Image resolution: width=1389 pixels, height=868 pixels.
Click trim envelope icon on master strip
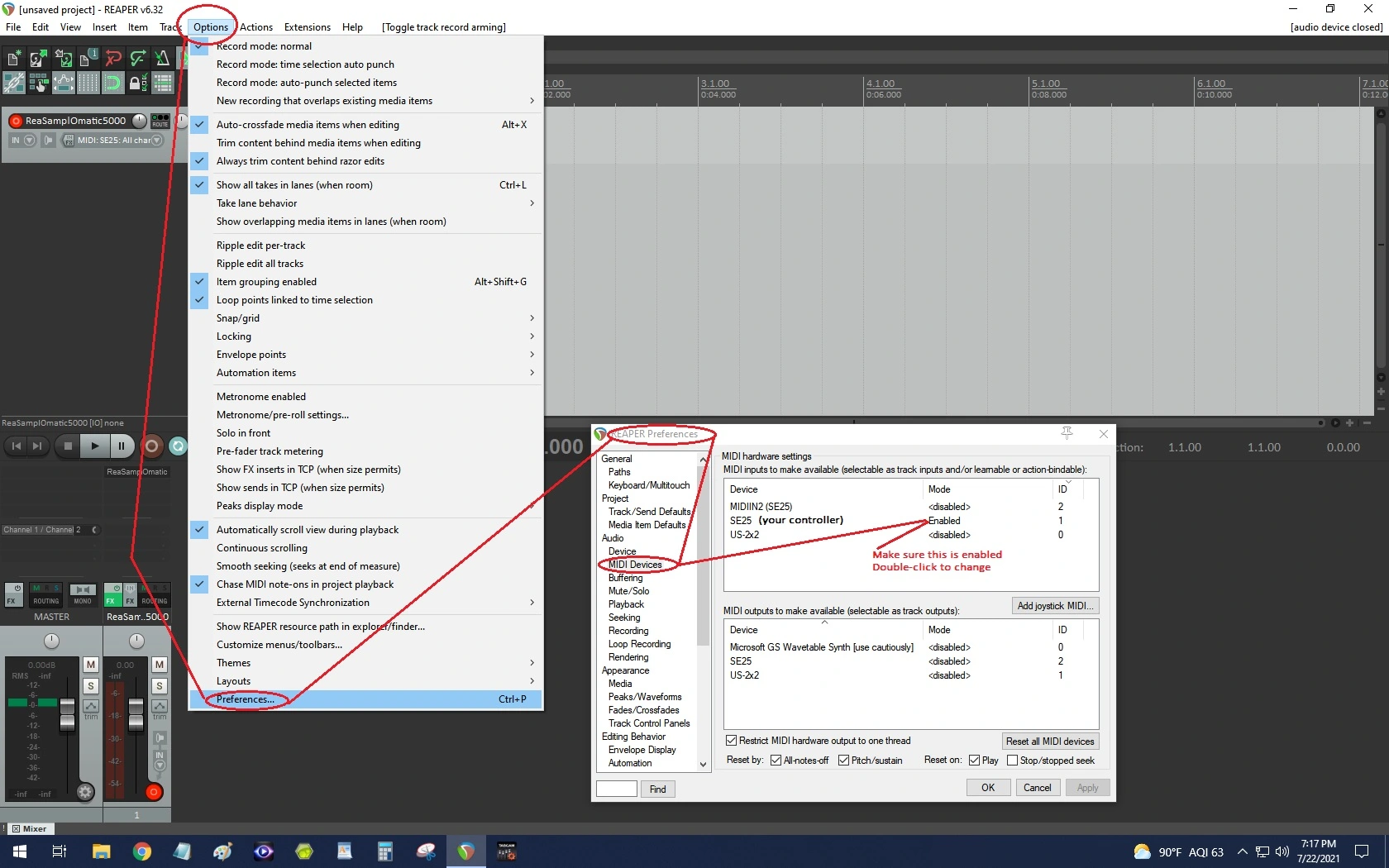coord(91,706)
